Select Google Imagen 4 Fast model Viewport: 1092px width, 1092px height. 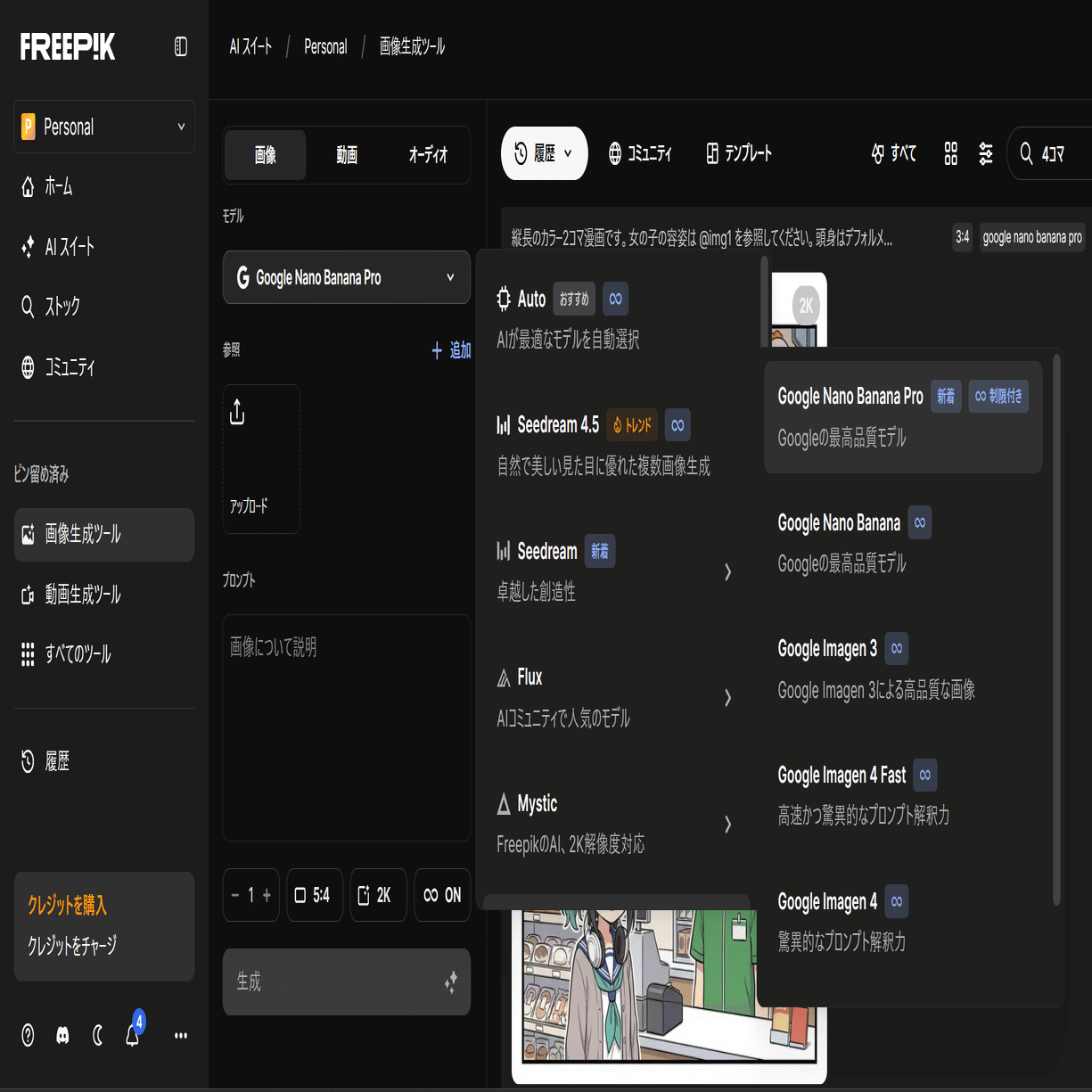[x=903, y=795]
